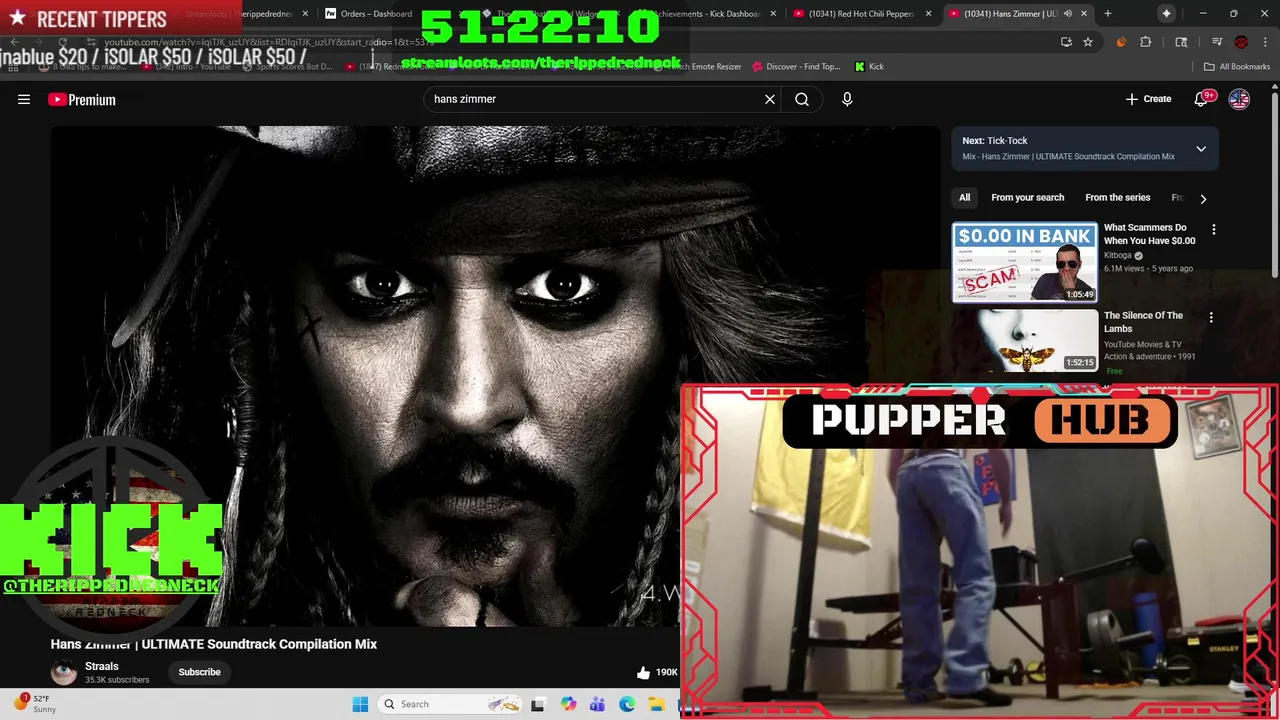Image resolution: width=1280 pixels, height=720 pixels.
Task: Open Microsoft Edge from taskbar
Action: tap(627, 704)
